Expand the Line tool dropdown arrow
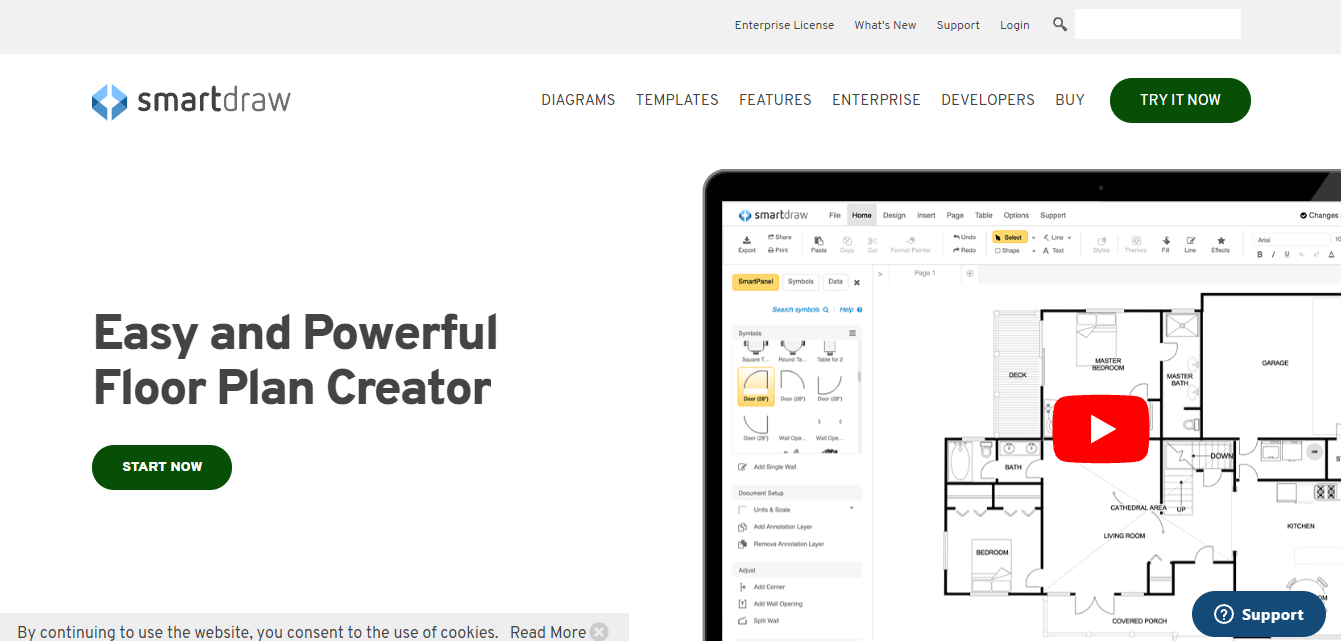The width and height of the screenshot is (1341, 641). (x=1069, y=237)
